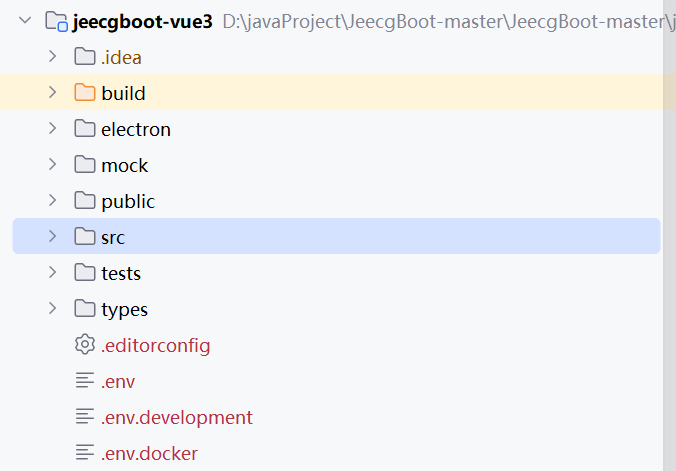
Task: Select the public directory name
Action: 128,202
